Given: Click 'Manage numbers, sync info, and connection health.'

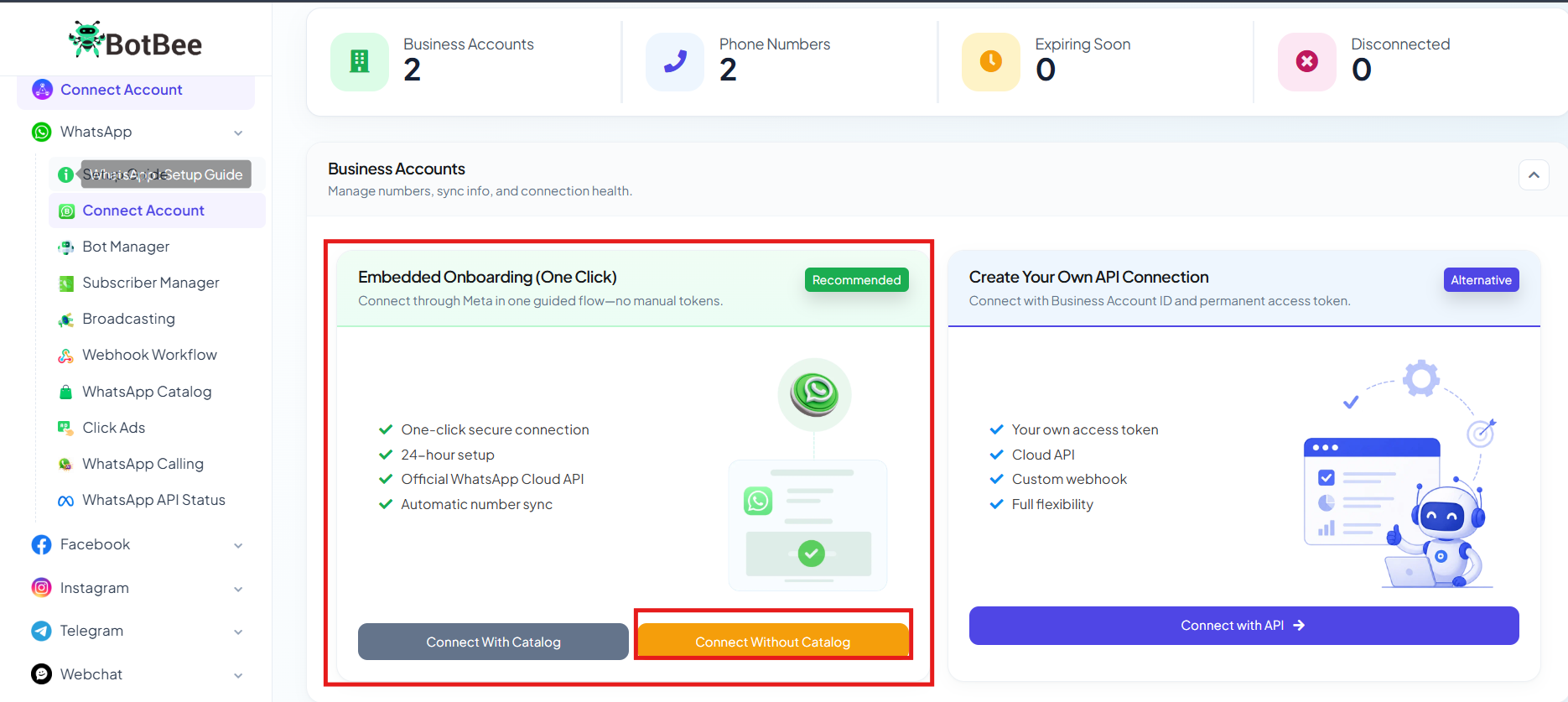Looking at the screenshot, I should 480,191.
